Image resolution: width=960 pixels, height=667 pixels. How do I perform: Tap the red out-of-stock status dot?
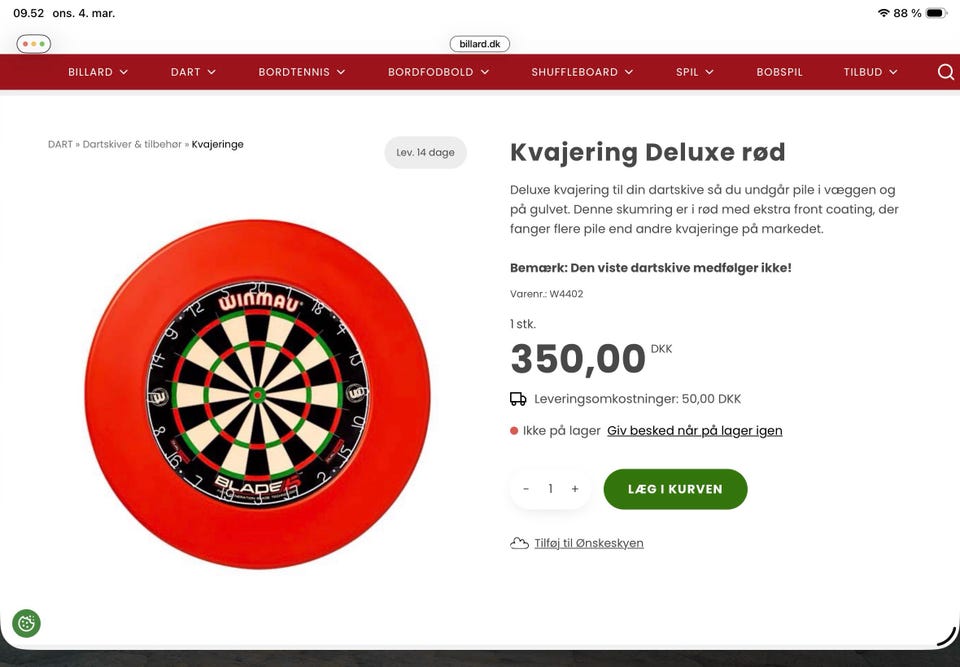(x=514, y=431)
